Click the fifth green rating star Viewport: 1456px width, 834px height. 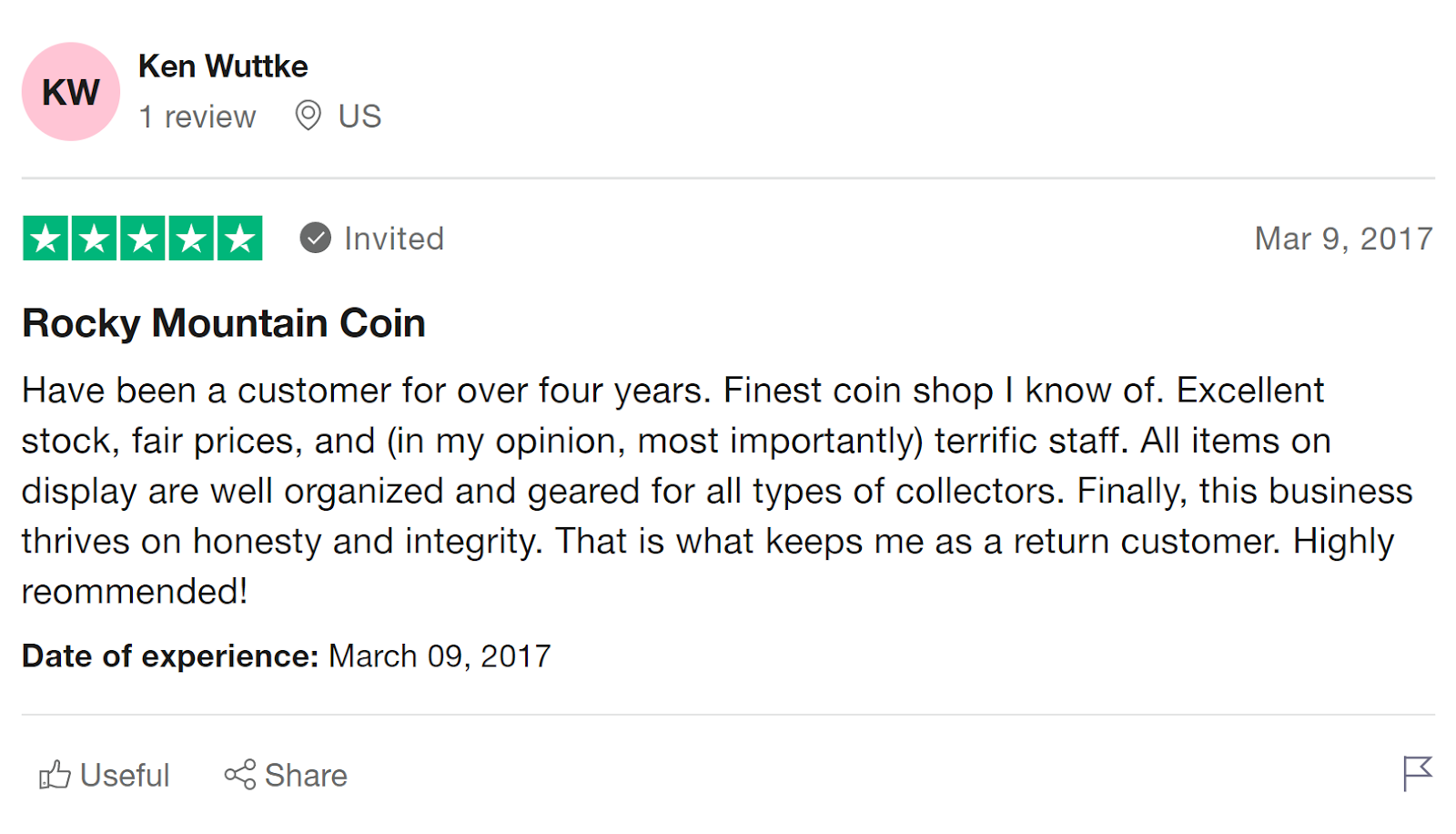tap(240, 239)
